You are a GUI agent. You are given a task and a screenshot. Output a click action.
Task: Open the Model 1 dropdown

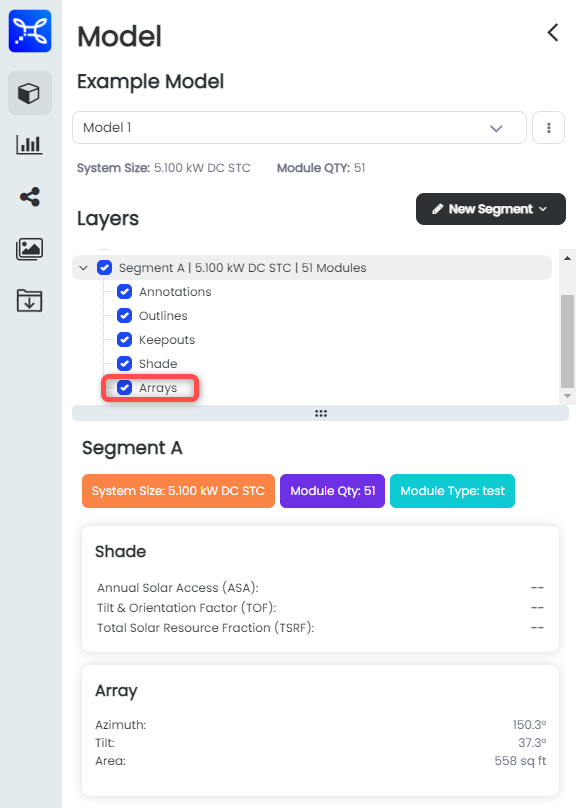tap(299, 127)
